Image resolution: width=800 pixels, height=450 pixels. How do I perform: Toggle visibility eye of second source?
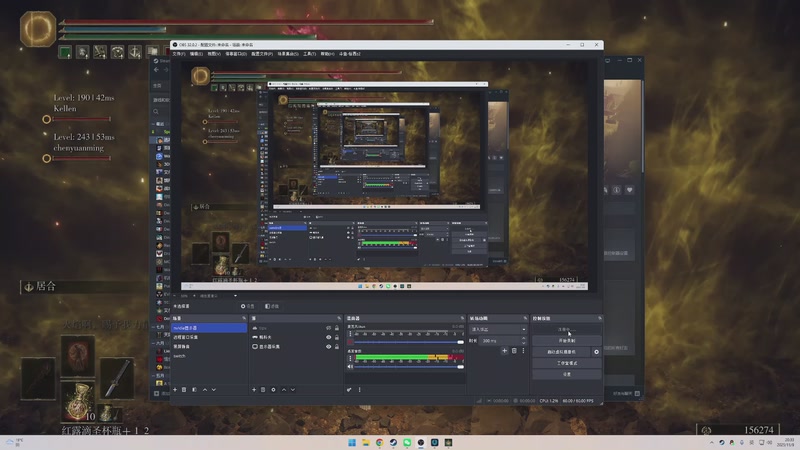328,337
